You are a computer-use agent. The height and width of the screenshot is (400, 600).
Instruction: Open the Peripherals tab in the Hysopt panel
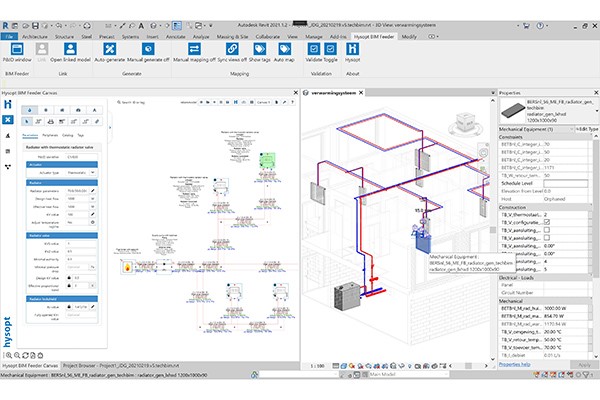pyautogui.click(x=50, y=135)
